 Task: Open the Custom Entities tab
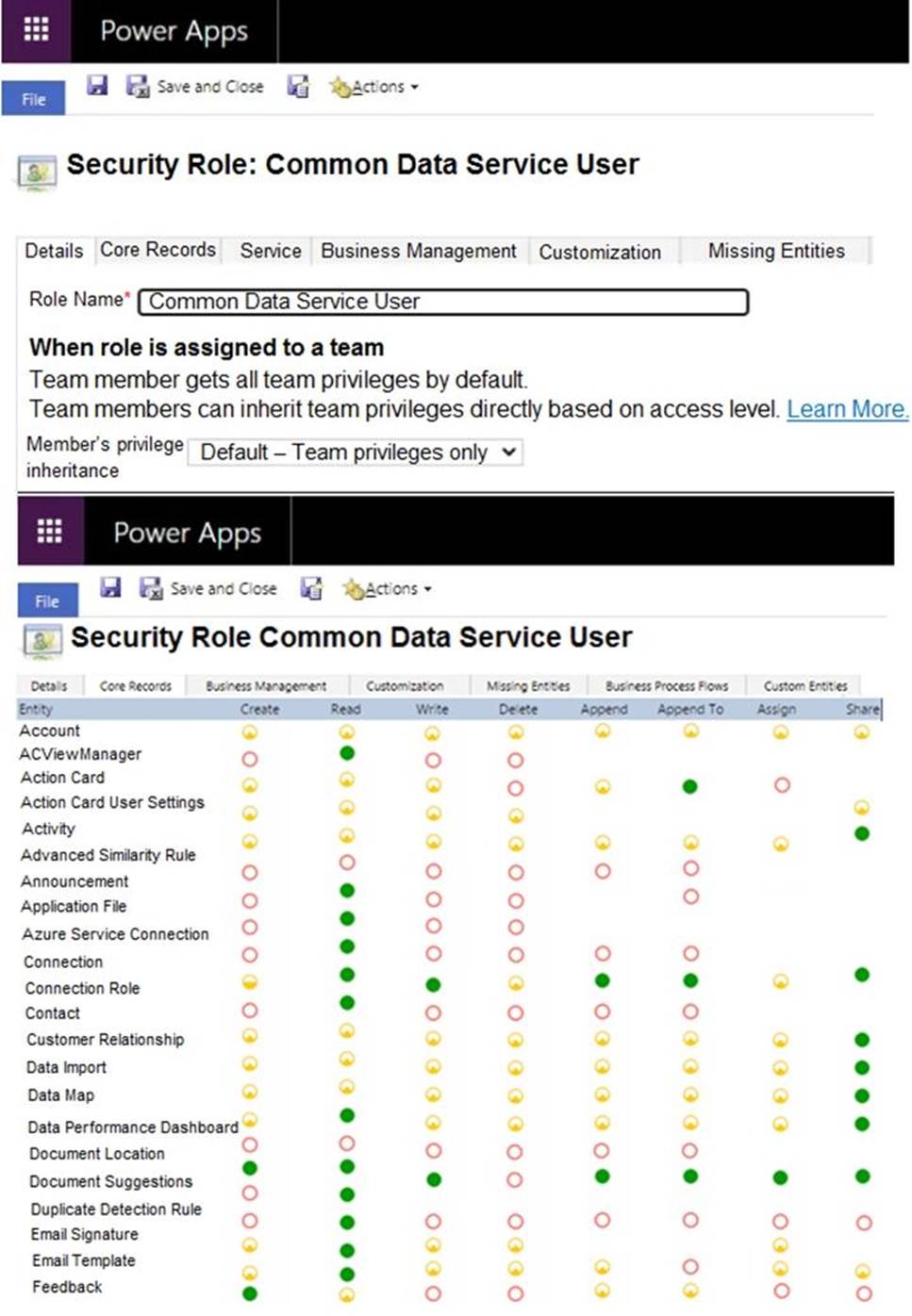pos(804,686)
